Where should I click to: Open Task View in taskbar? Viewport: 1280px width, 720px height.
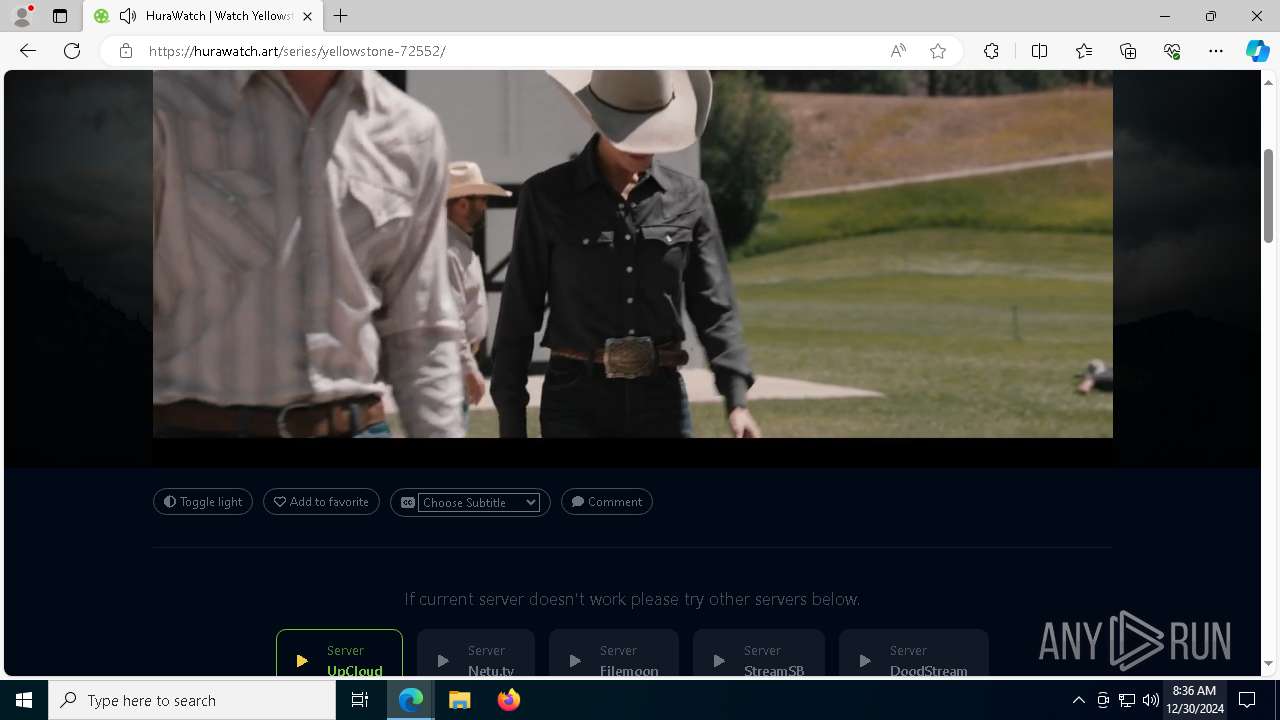360,700
